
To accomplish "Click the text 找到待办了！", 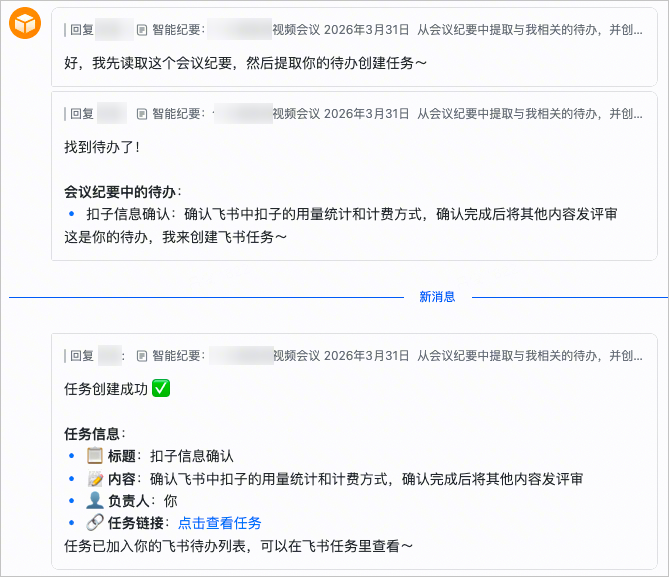I will 102,147.
